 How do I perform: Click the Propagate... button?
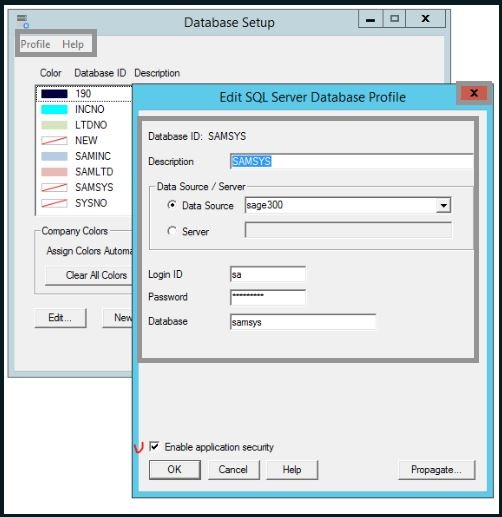(437, 470)
